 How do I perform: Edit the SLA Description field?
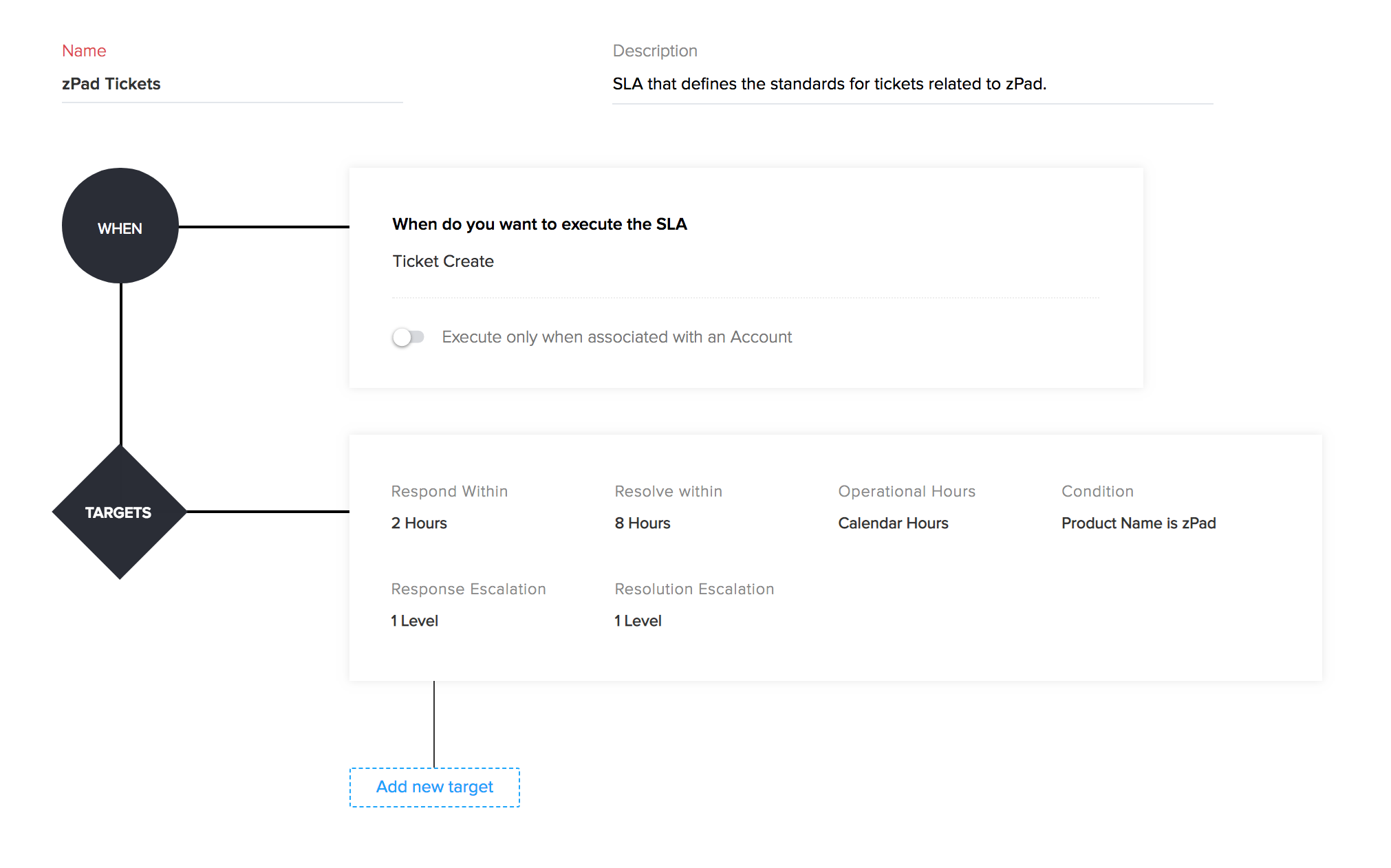coord(912,84)
